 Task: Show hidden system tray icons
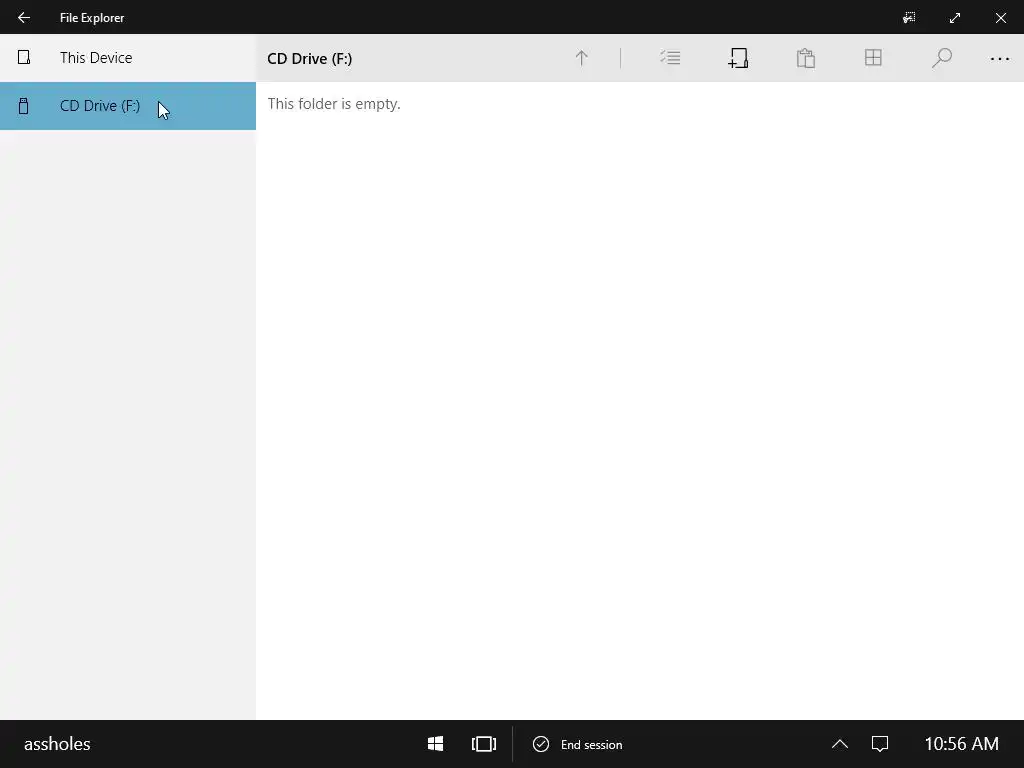click(840, 744)
